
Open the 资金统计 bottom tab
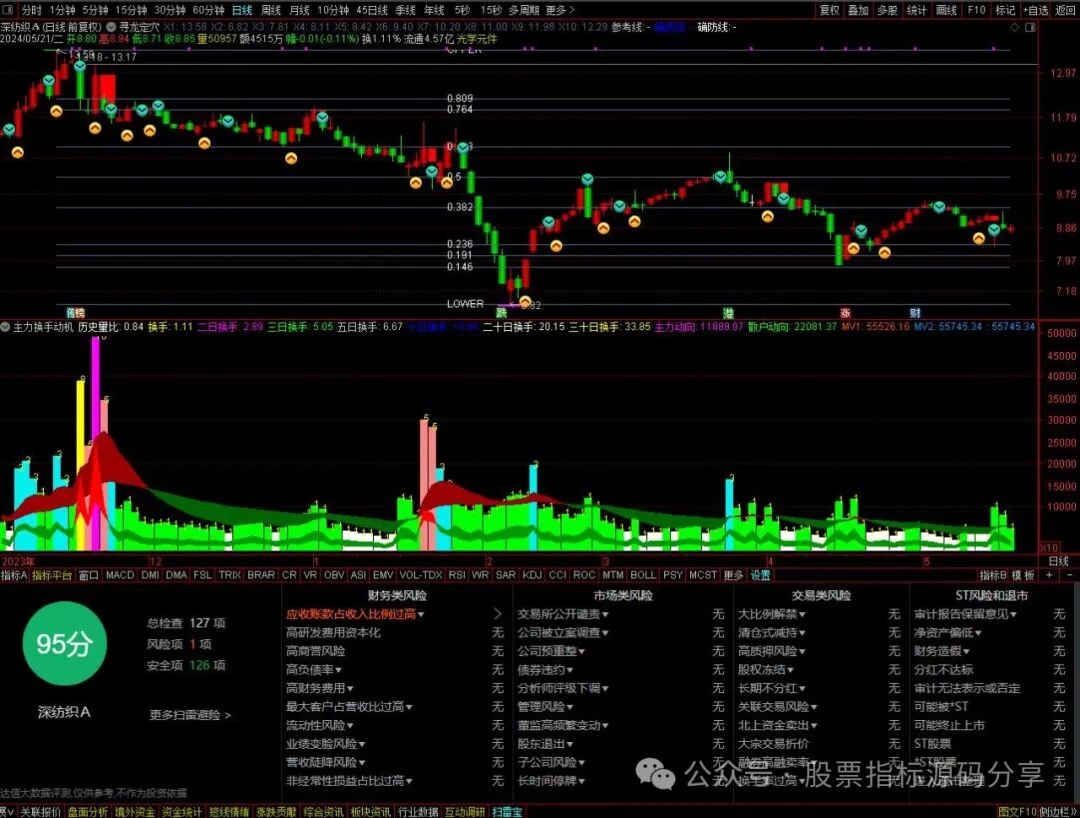click(182, 812)
